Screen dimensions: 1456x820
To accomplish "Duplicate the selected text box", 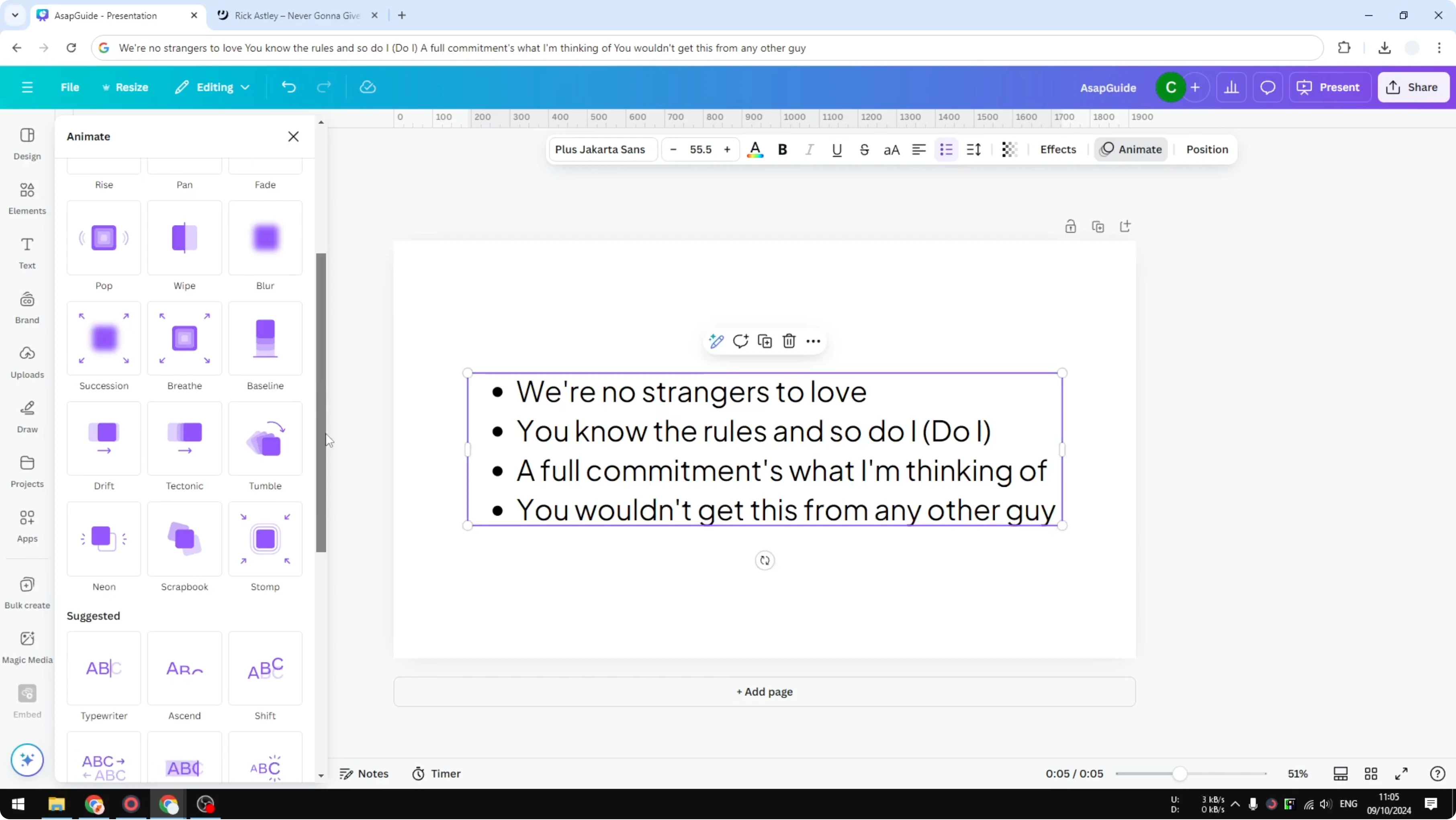I will (765, 342).
